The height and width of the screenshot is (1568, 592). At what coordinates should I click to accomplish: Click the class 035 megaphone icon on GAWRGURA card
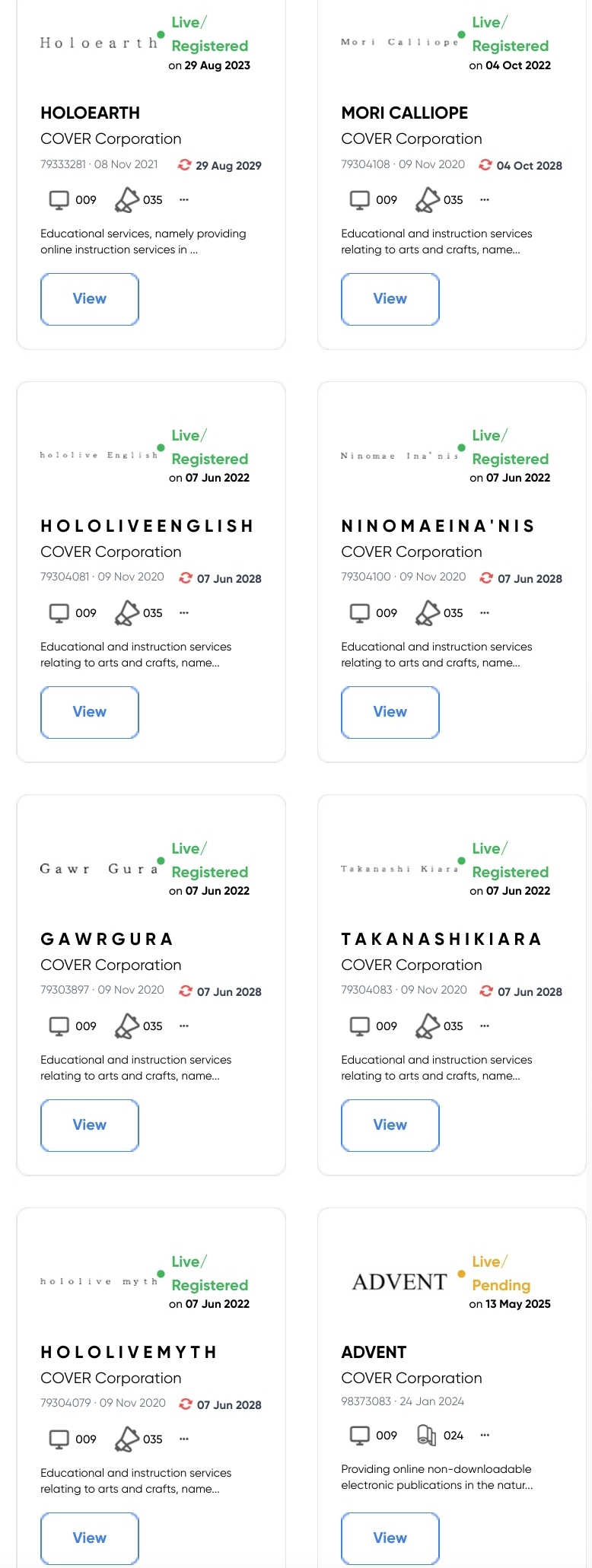pos(127,1026)
